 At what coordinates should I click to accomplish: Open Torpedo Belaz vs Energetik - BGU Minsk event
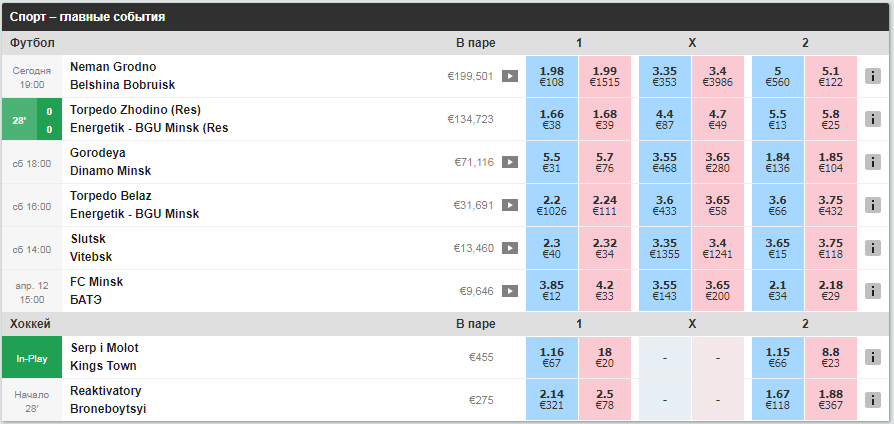click(x=135, y=205)
